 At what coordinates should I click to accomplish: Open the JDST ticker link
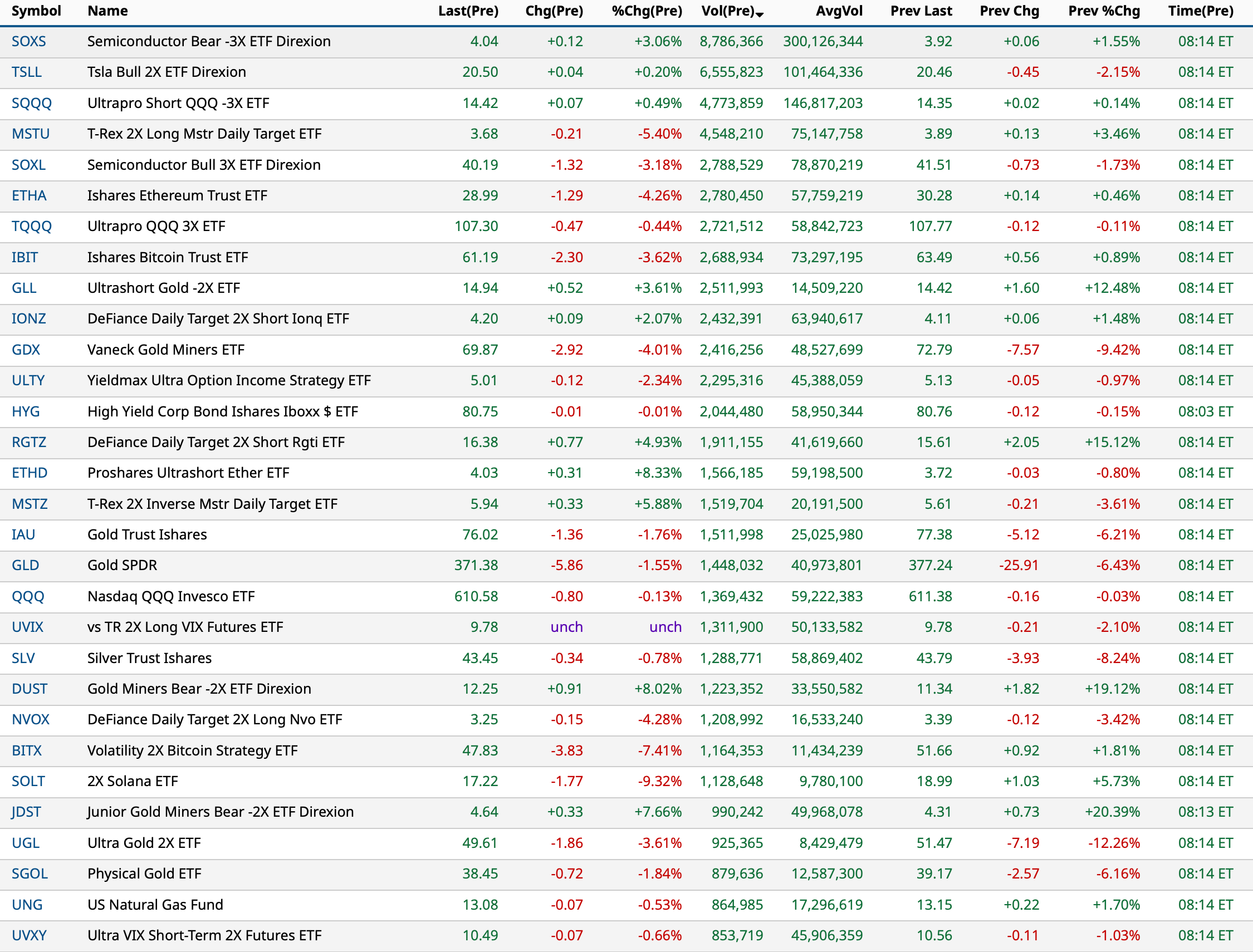pos(27,812)
